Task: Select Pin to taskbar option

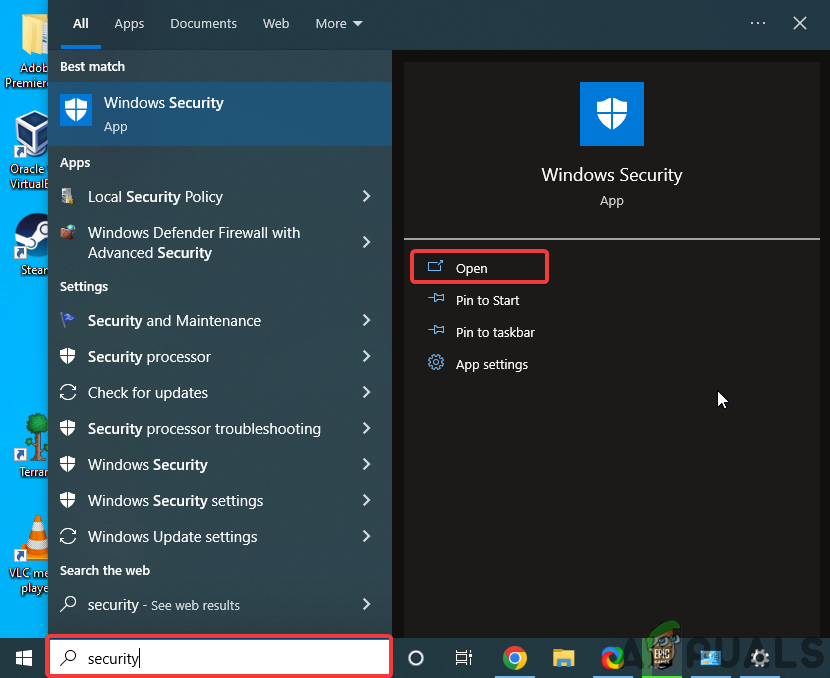Action: point(495,332)
